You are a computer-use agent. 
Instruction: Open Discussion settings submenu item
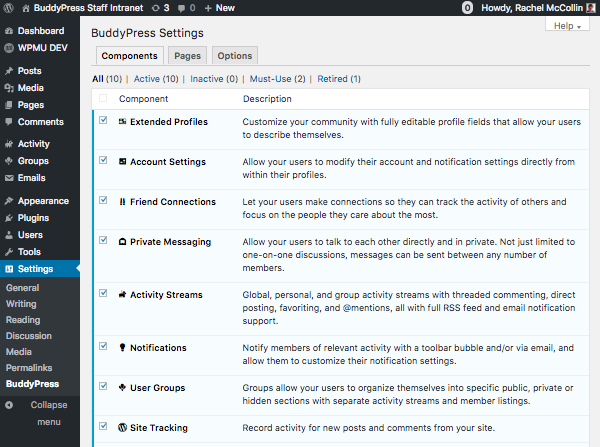(x=29, y=336)
